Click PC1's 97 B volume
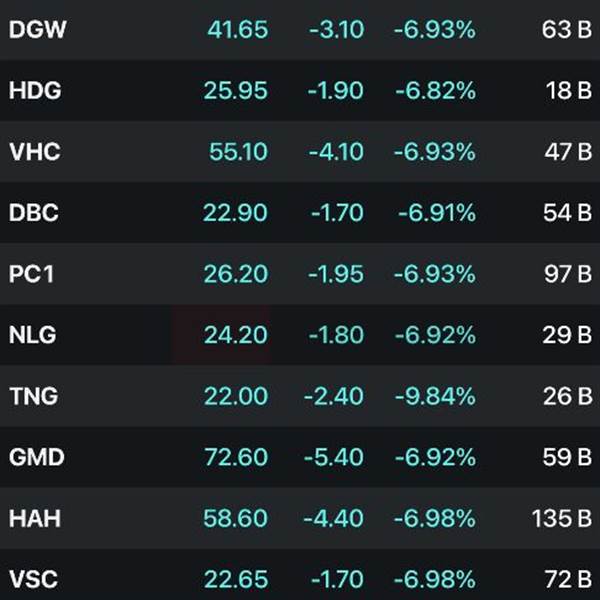 click(x=567, y=274)
